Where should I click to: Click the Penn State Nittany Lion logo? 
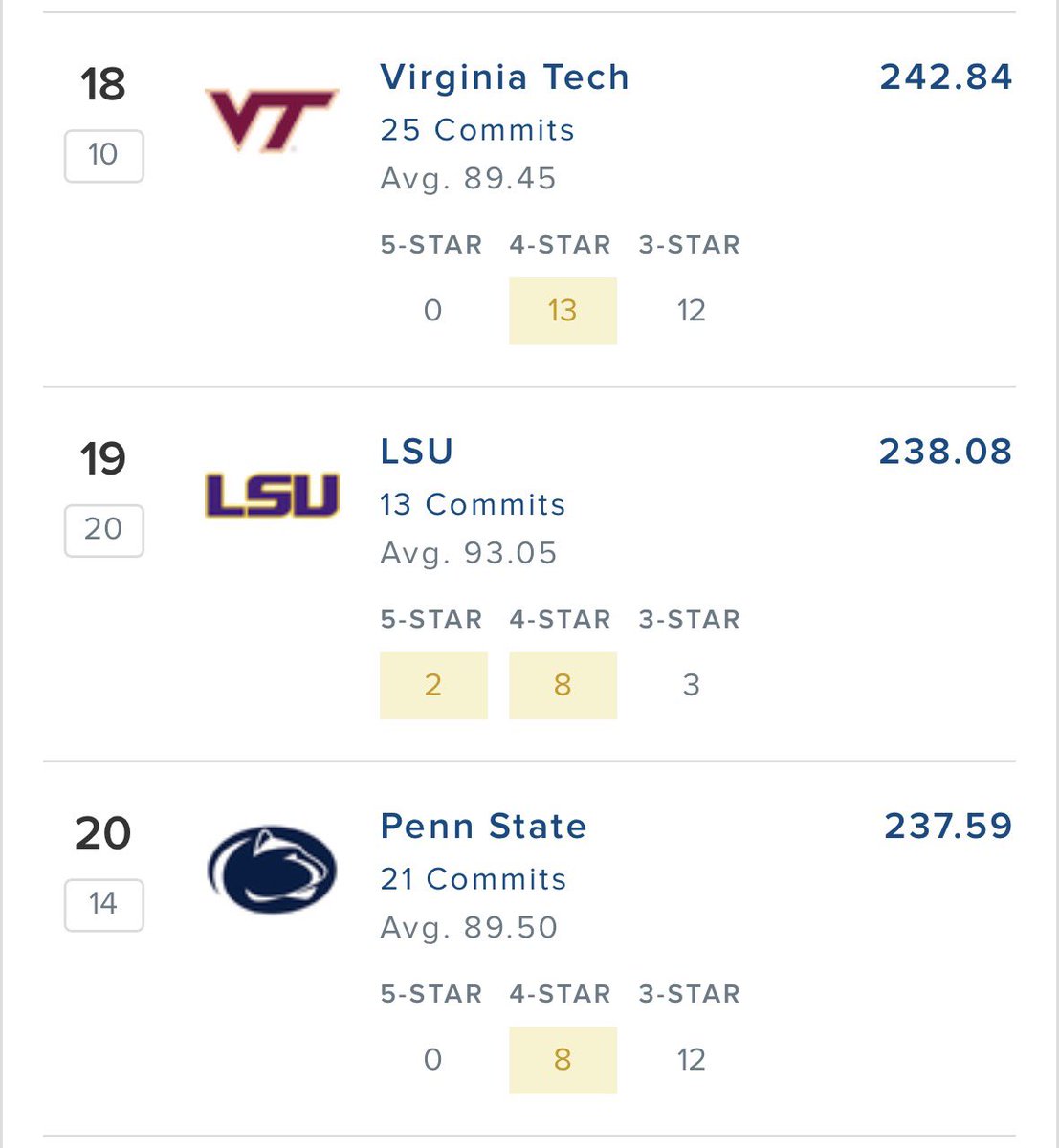click(x=273, y=870)
